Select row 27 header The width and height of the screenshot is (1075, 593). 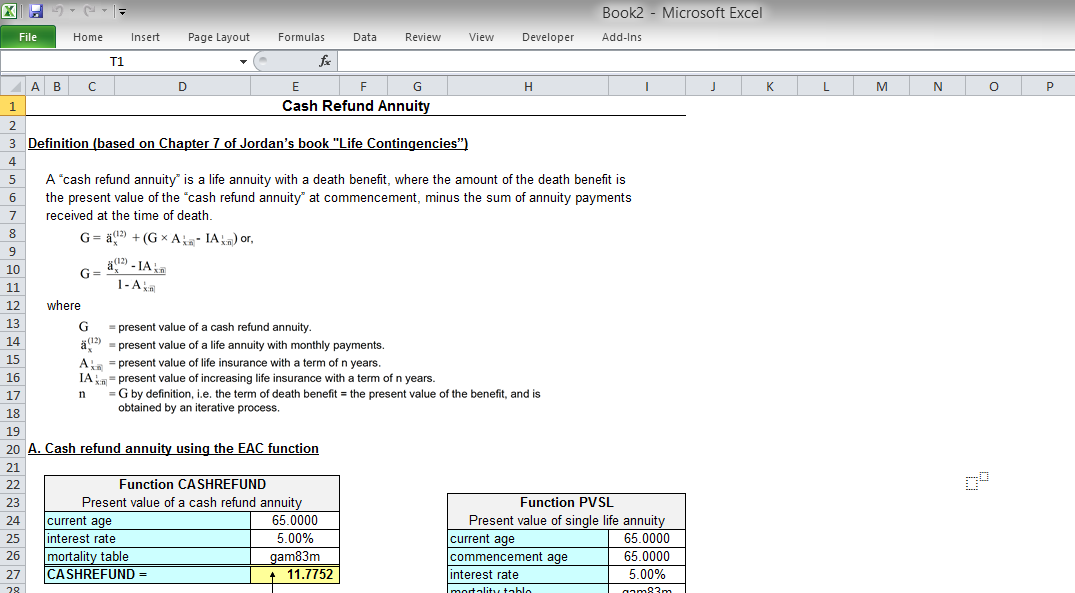point(12,574)
